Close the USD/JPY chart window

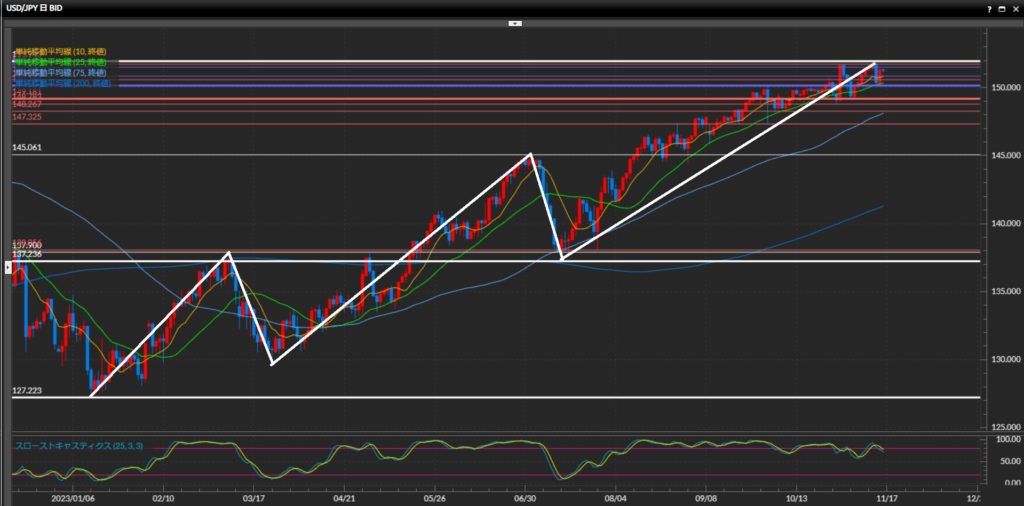[1014, 8]
